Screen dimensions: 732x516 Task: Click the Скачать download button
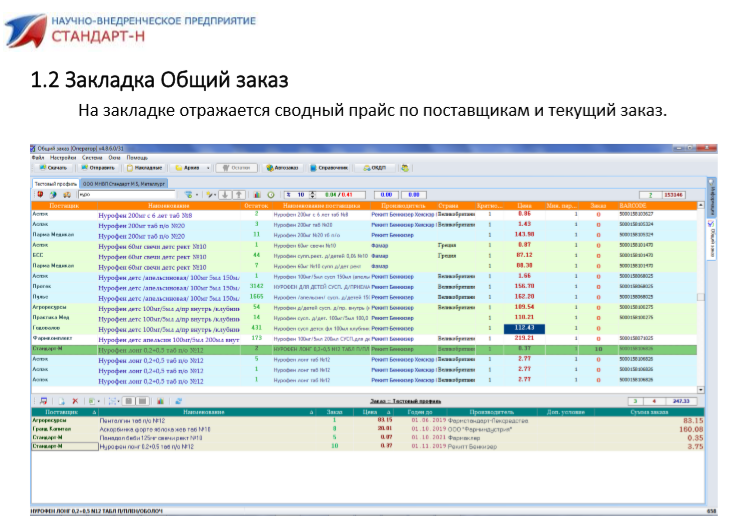tap(53, 168)
